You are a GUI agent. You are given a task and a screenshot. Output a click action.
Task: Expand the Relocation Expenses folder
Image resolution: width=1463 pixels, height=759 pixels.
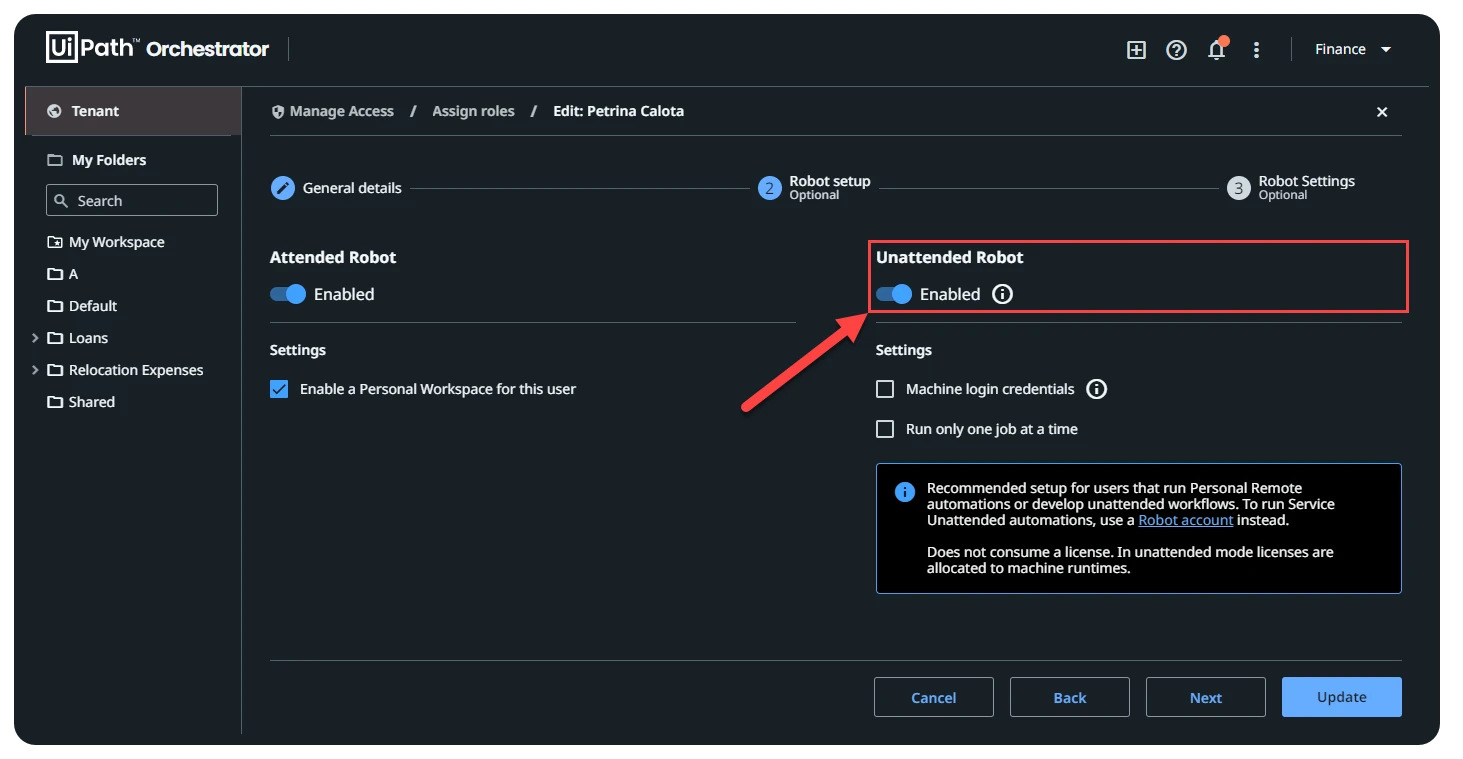[x=36, y=370]
